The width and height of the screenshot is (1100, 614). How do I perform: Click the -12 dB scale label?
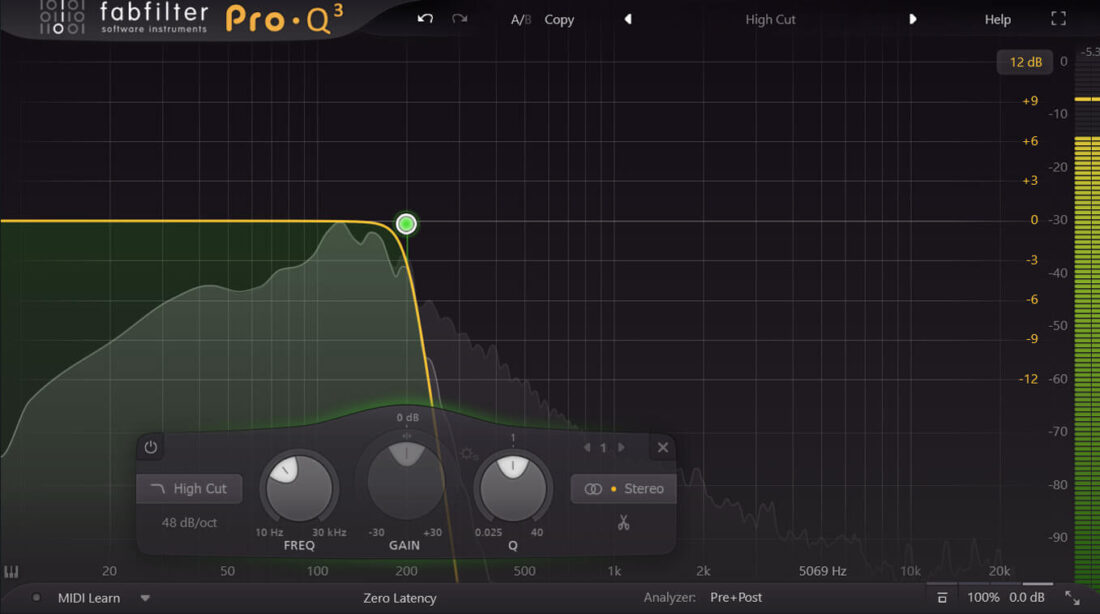tap(1028, 380)
